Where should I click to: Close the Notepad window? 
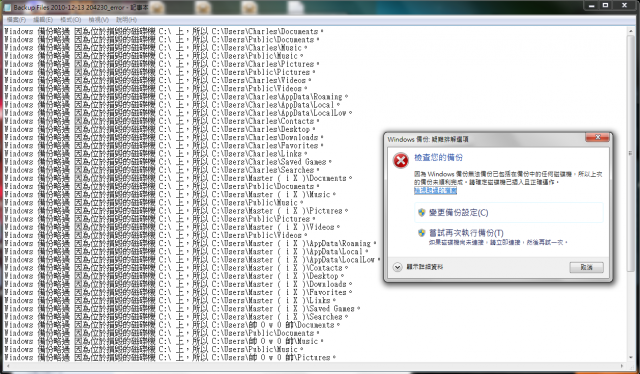tap(624, 5)
